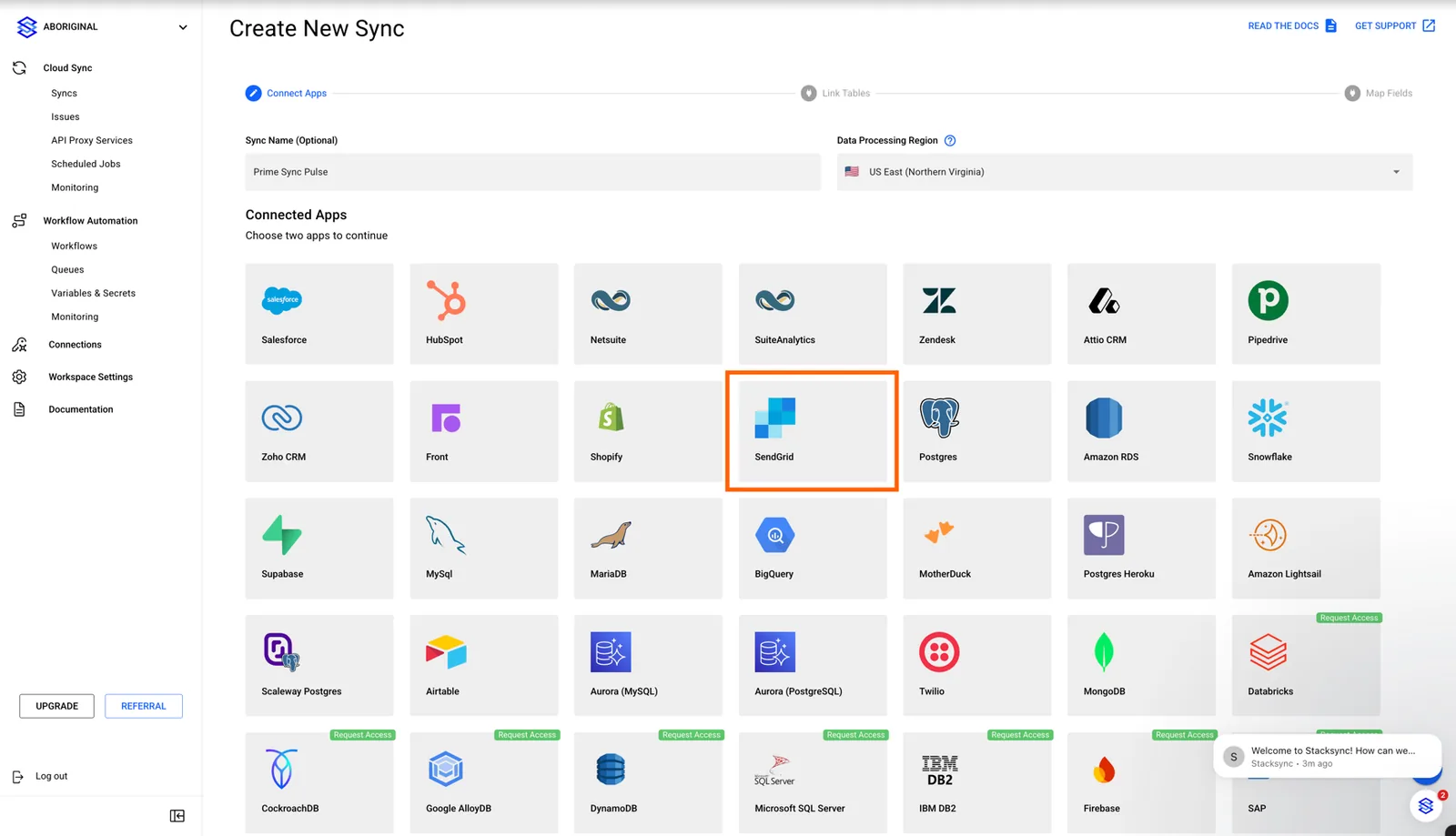Choose the Amazon RDS tile
This screenshot has width=1456, height=836.
pos(1141,431)
